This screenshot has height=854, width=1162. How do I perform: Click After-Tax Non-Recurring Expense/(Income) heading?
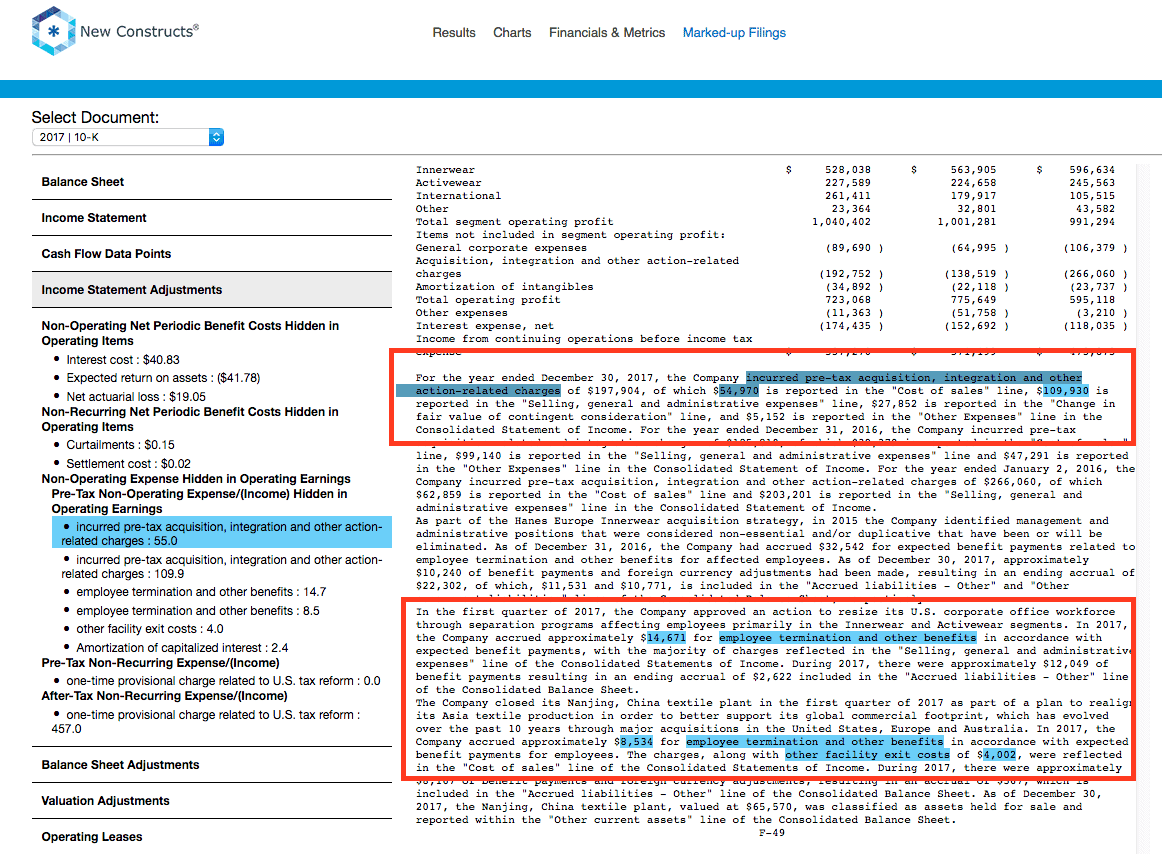(x=165, y=695)
